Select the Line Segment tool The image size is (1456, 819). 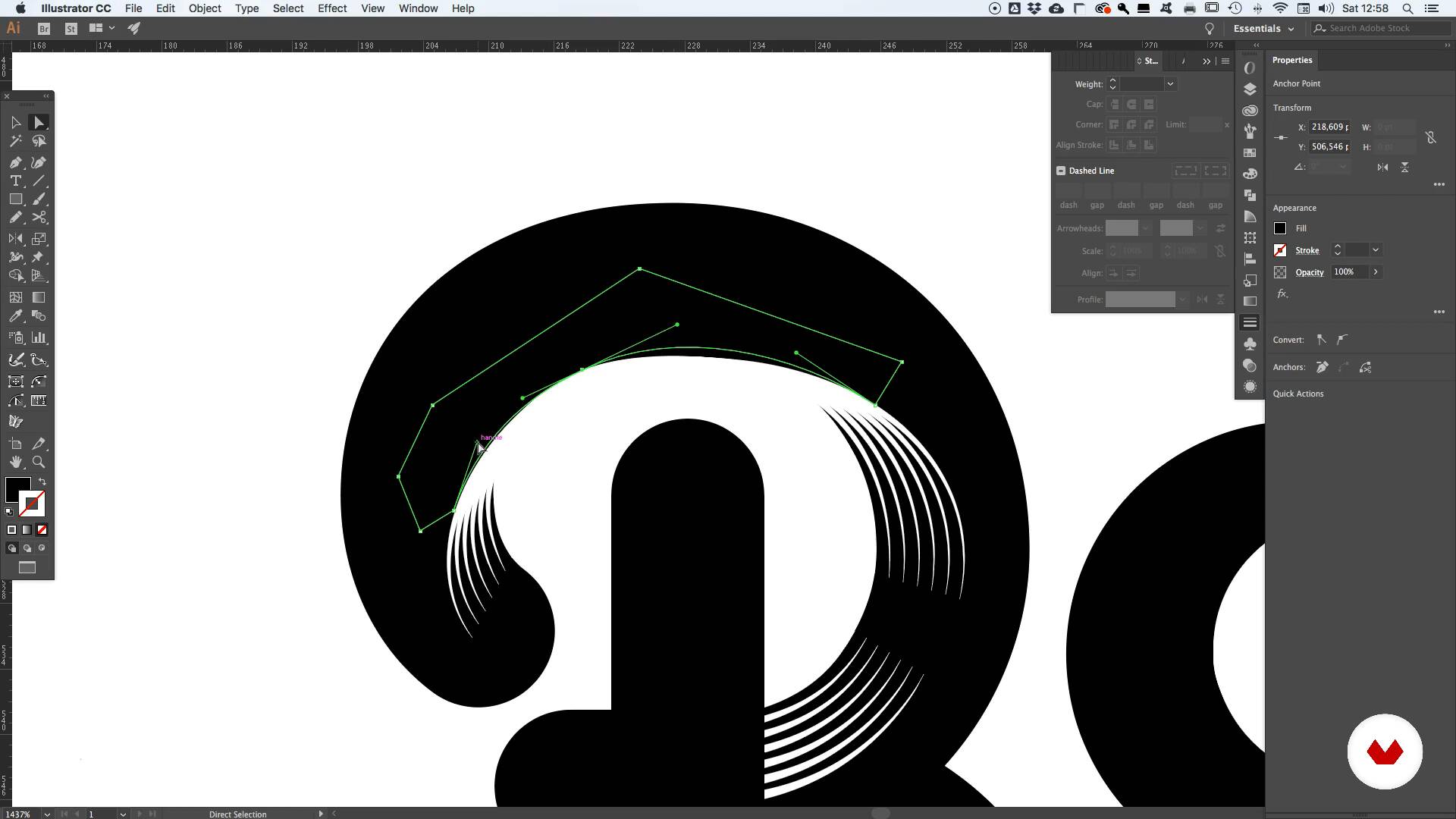pyautogui.click(x=39, y=180)
